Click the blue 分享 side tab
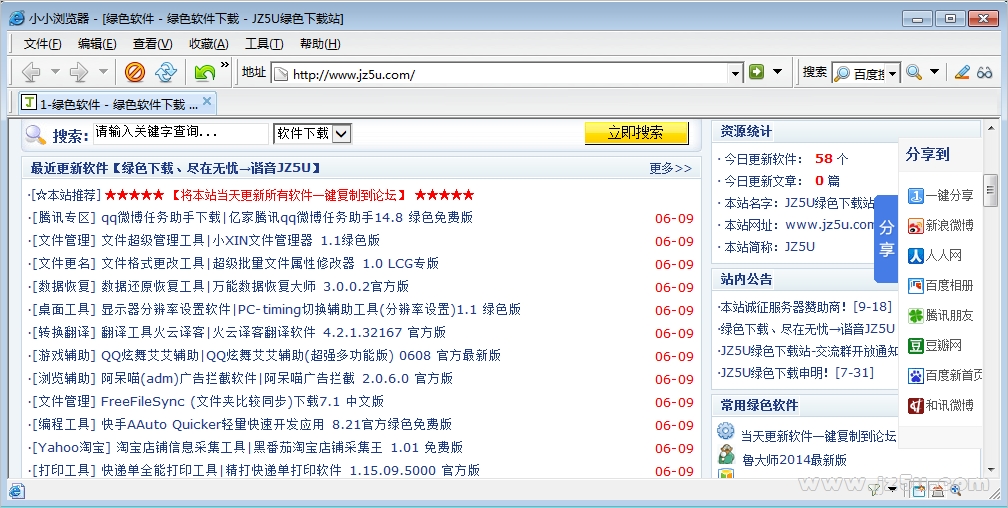This screenshot has height=508, width=1008. (886, 239)
